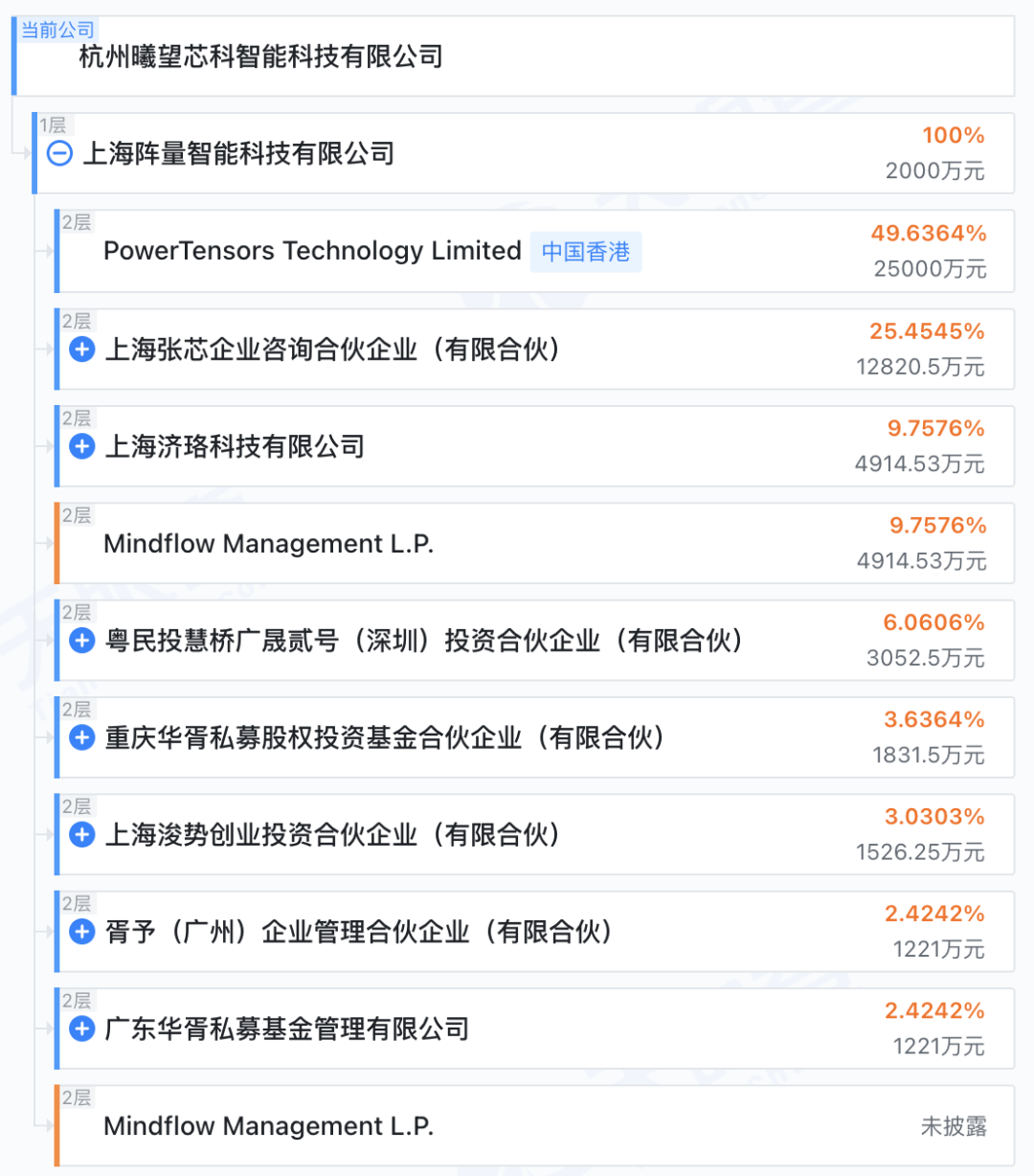Open 广东华胥私募基金管理有限公司 name link
1034x1176 pixels.
pyautogui.click(x=287, y=1029)
